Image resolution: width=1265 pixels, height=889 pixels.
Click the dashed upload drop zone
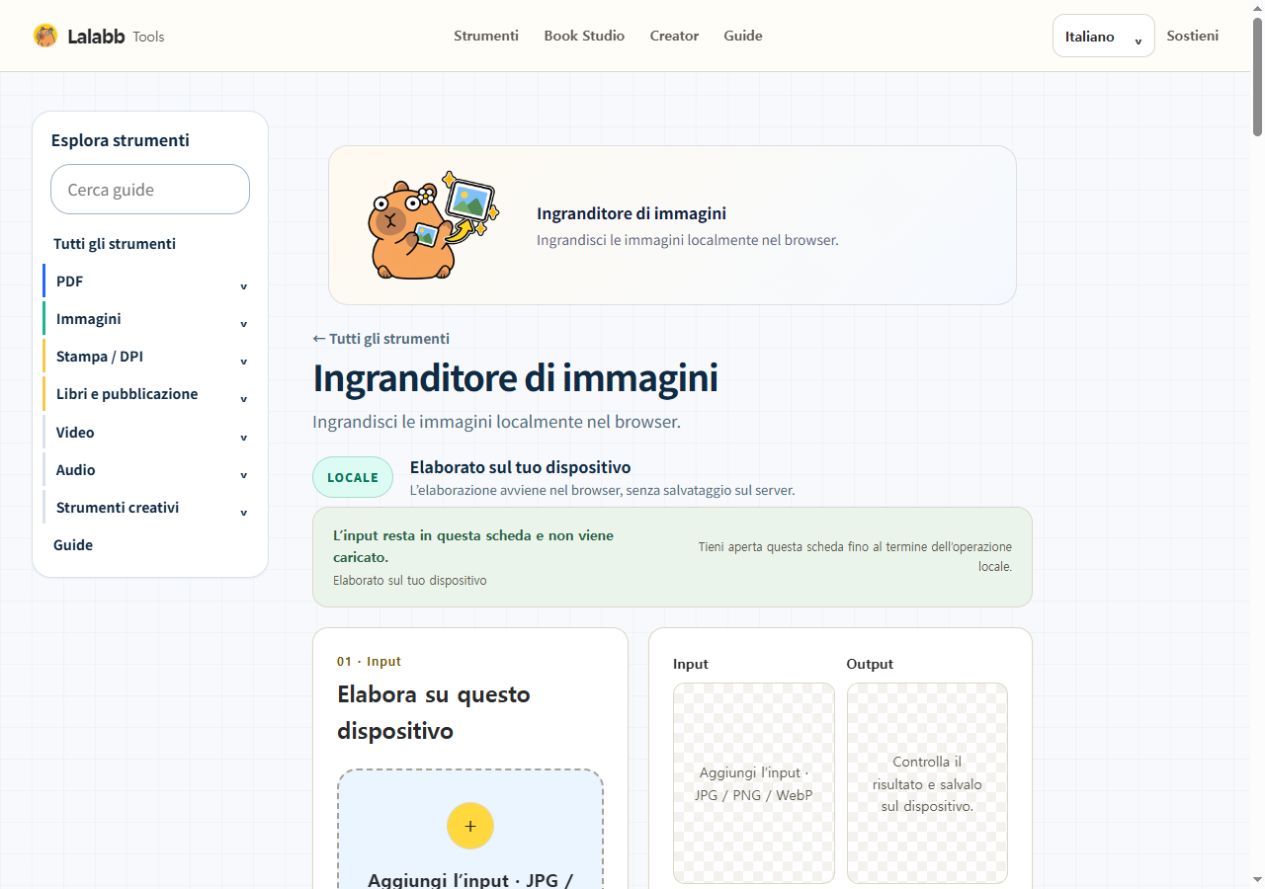pyautogui.click(x=470, y=829)
